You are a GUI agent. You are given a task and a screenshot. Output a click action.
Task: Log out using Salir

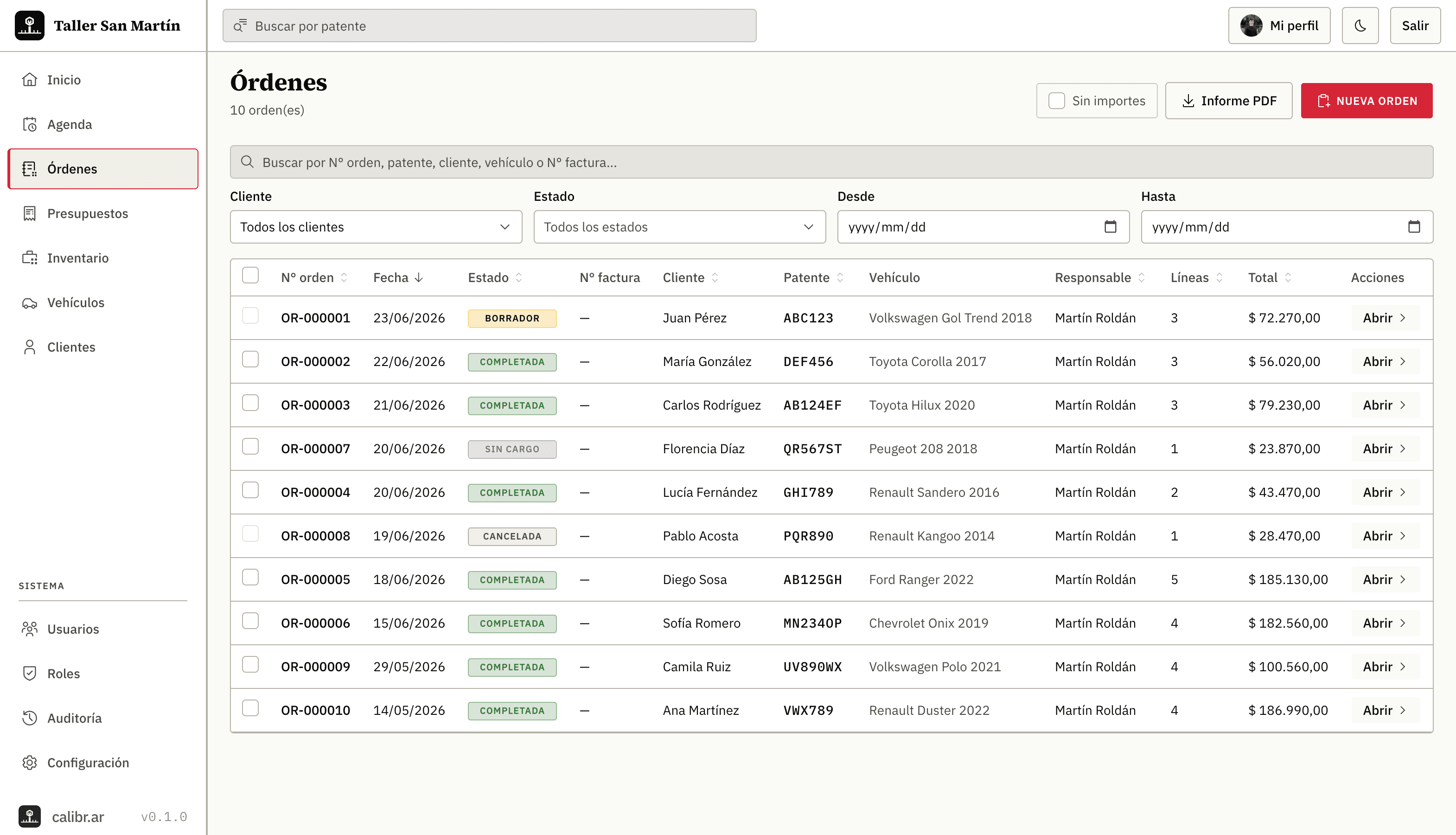(x=1415, y=25)
